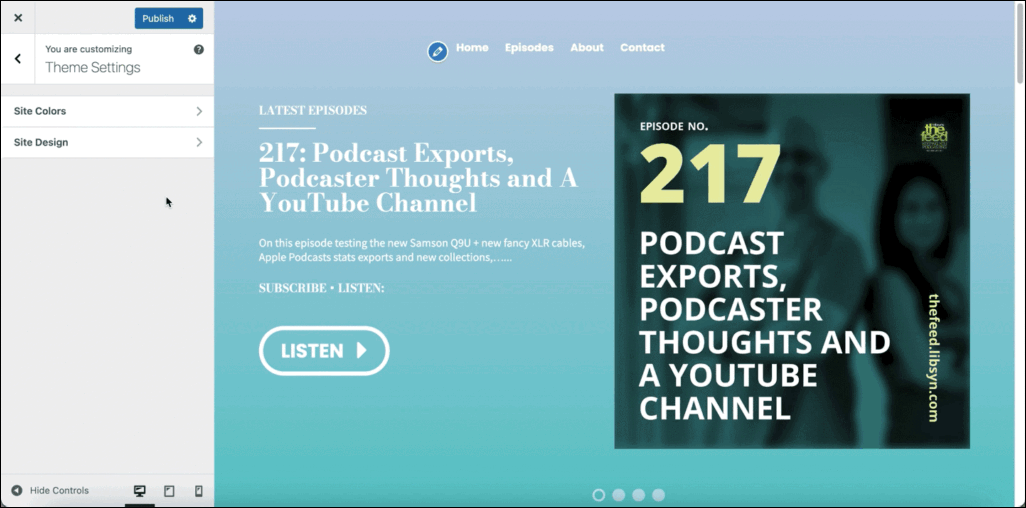Screen dimensions: 1026x508
Task: Switch to mobile preview icon
Action: click(199, 491)
